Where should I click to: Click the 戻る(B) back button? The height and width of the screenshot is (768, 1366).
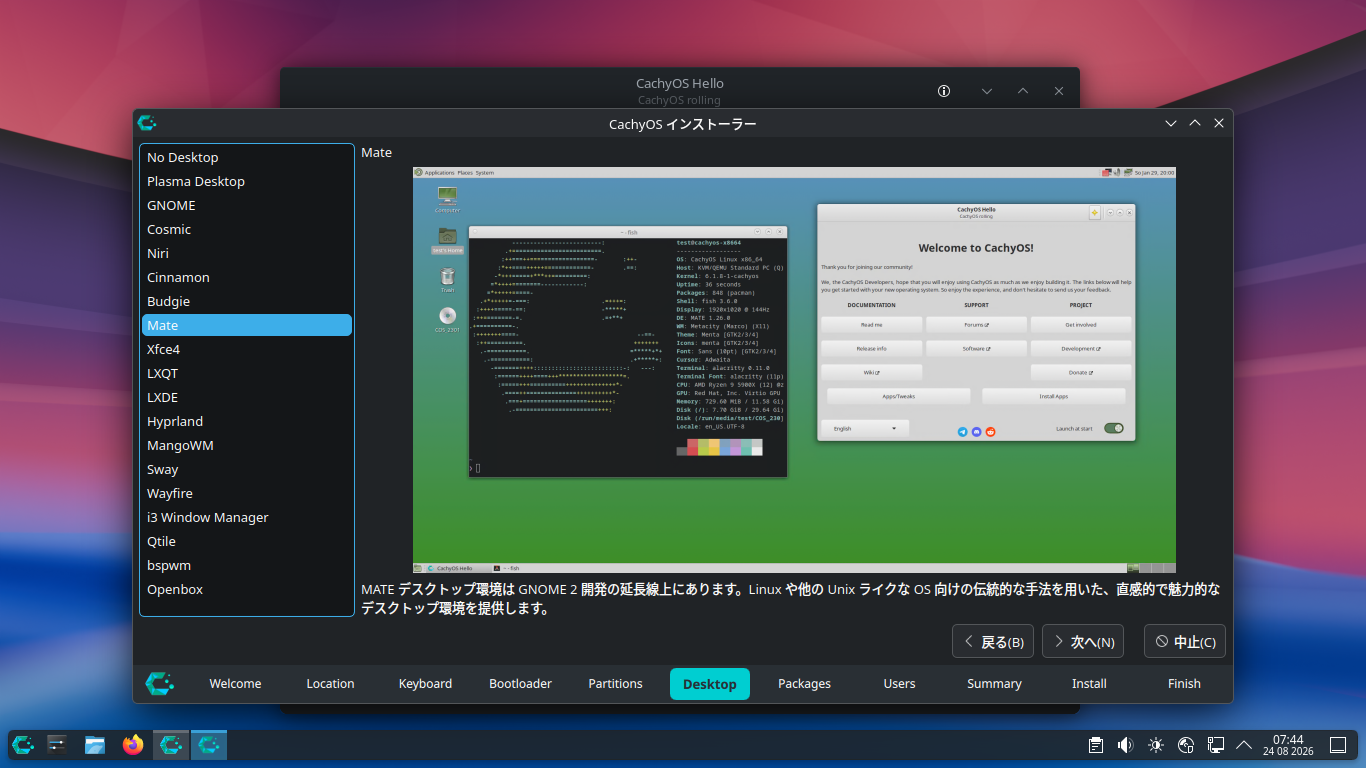[x=993, y=642]
